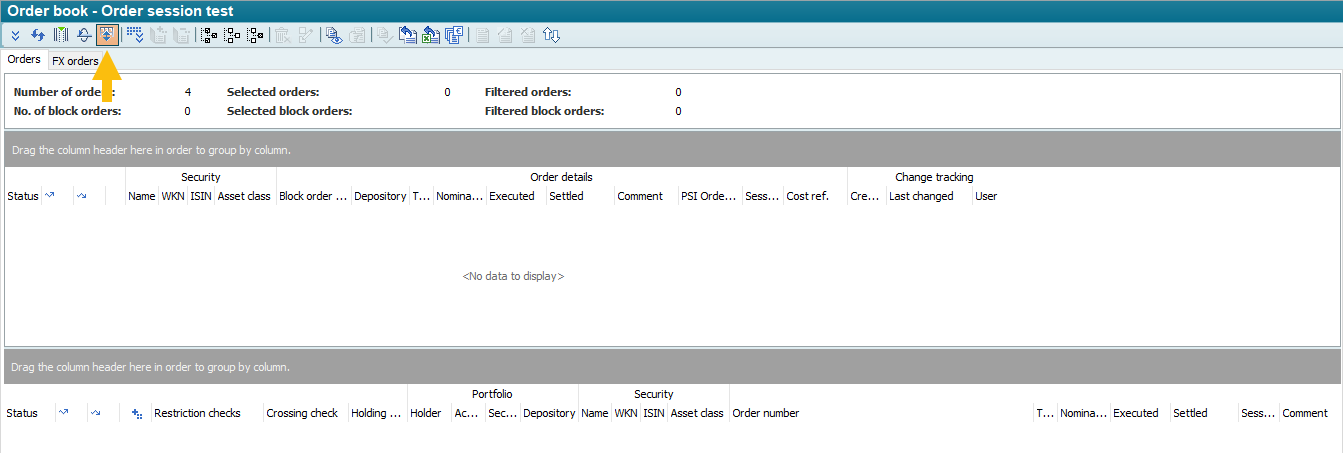
Task: Click the crossed-out circular arrow toolbar icon
Action: pyautogui.click(x=84, y=35)
